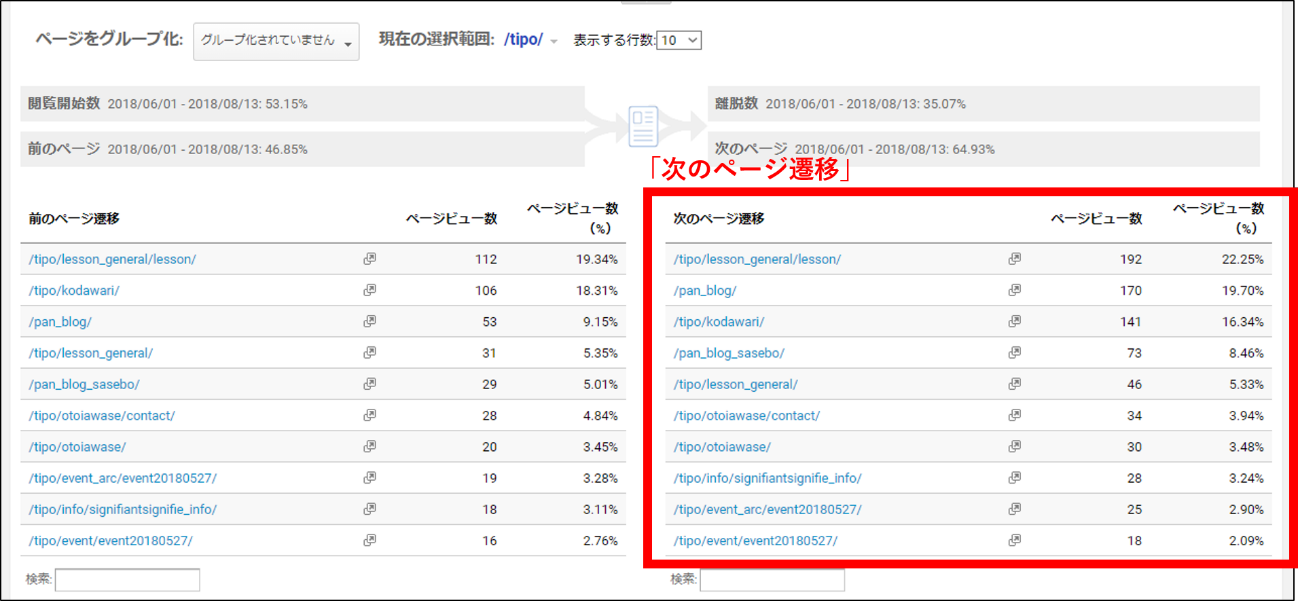Open the page grouping dropdown

(x=276, y=41)
